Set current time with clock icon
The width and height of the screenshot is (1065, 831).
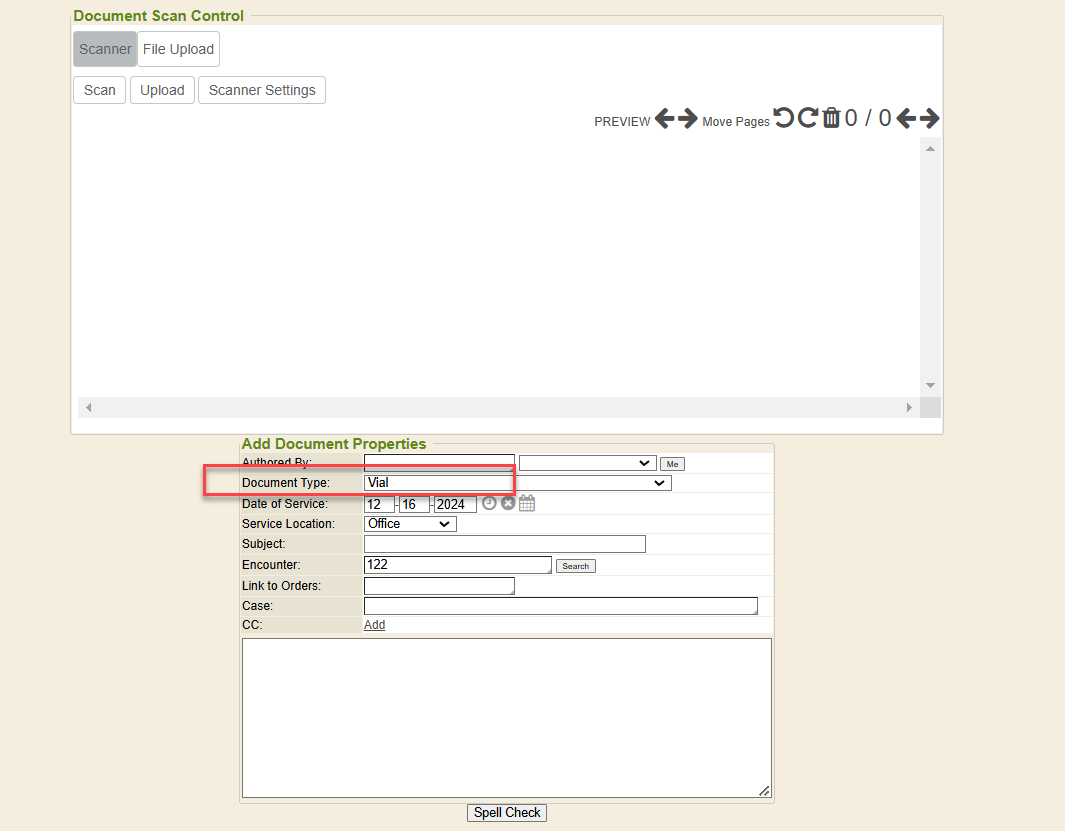coord(489,503)
